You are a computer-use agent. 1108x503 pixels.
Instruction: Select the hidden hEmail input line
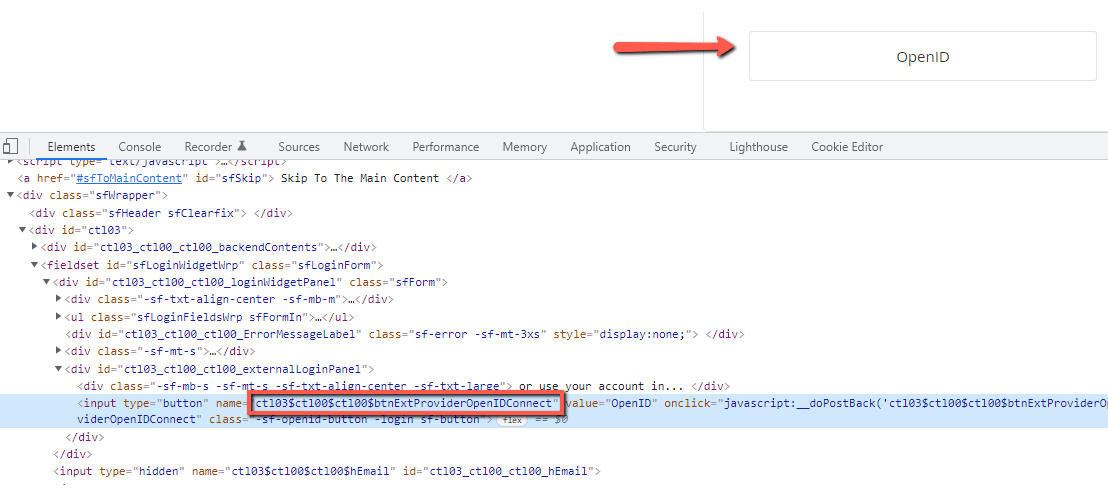pyautogui.click(x=326, y=471)
